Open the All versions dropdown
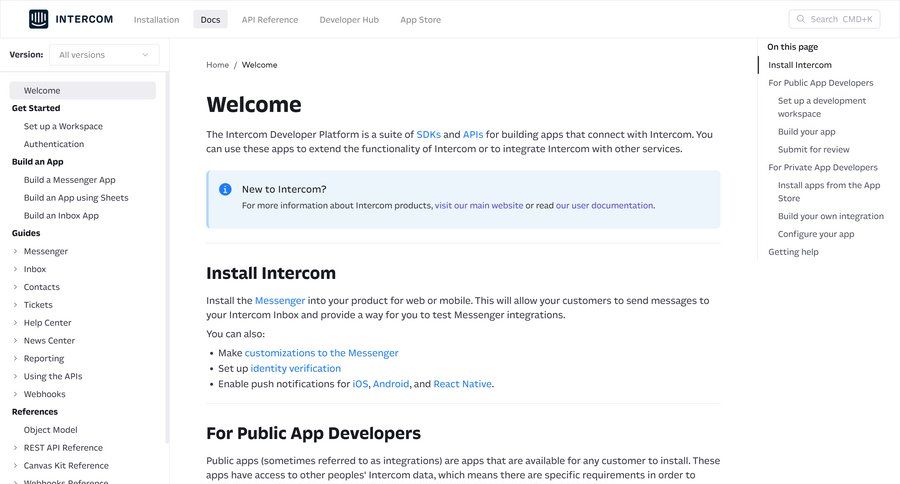The width and height of the screenshot is (900, 484). [x=104, y=55]
